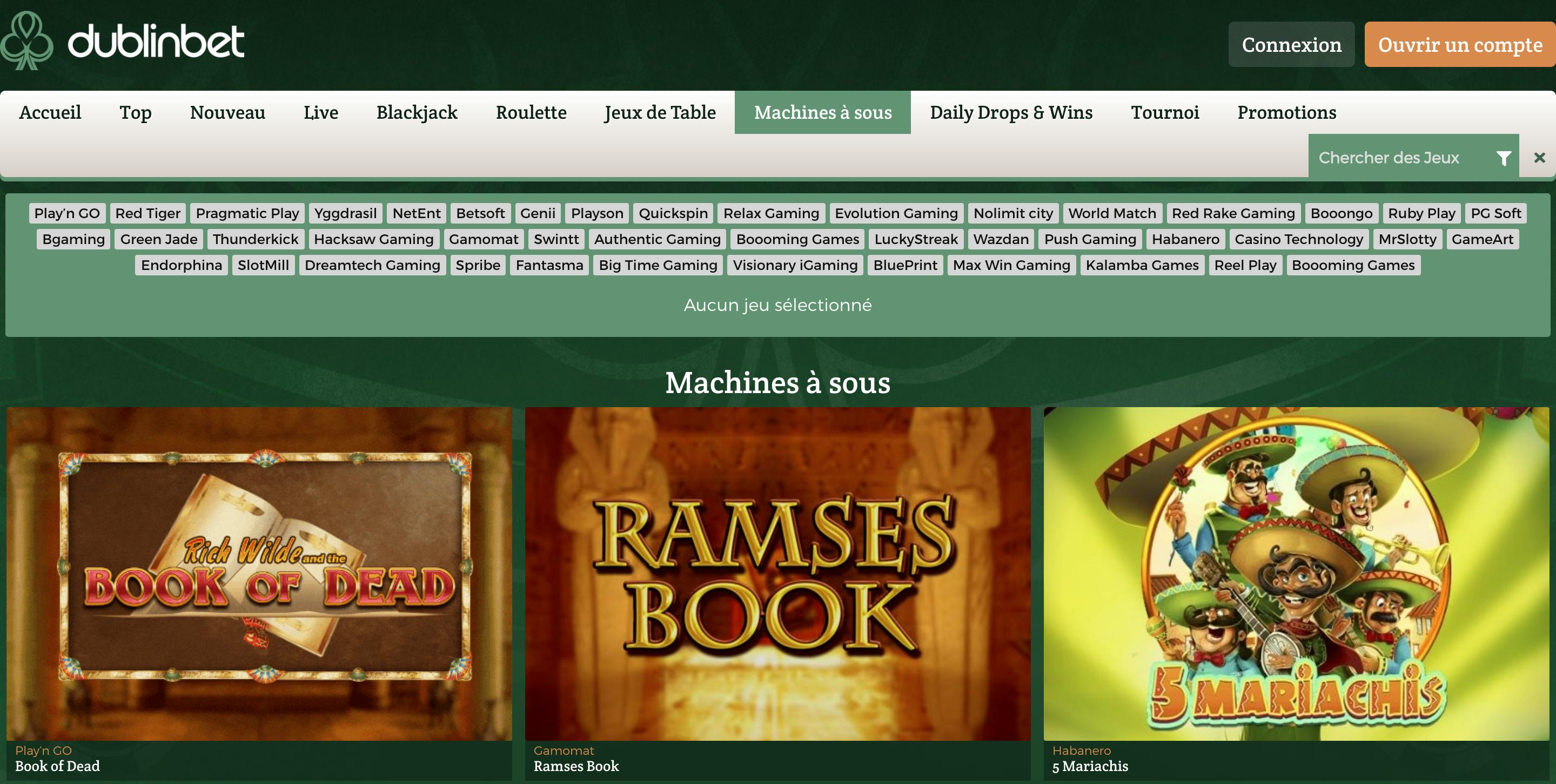Screen dimensions: 1556x784
Task: Click the Connexion button
Action: [1291, 45]
